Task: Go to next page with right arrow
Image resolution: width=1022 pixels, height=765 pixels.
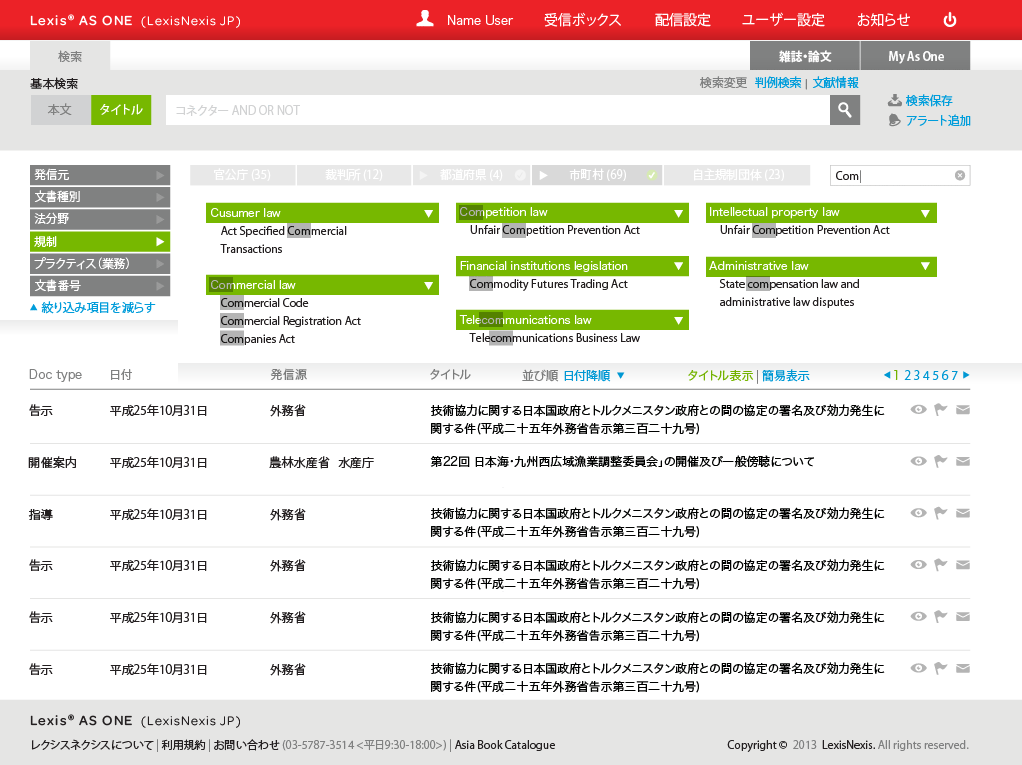Action: pyautogui.click(x=966, y=375)
